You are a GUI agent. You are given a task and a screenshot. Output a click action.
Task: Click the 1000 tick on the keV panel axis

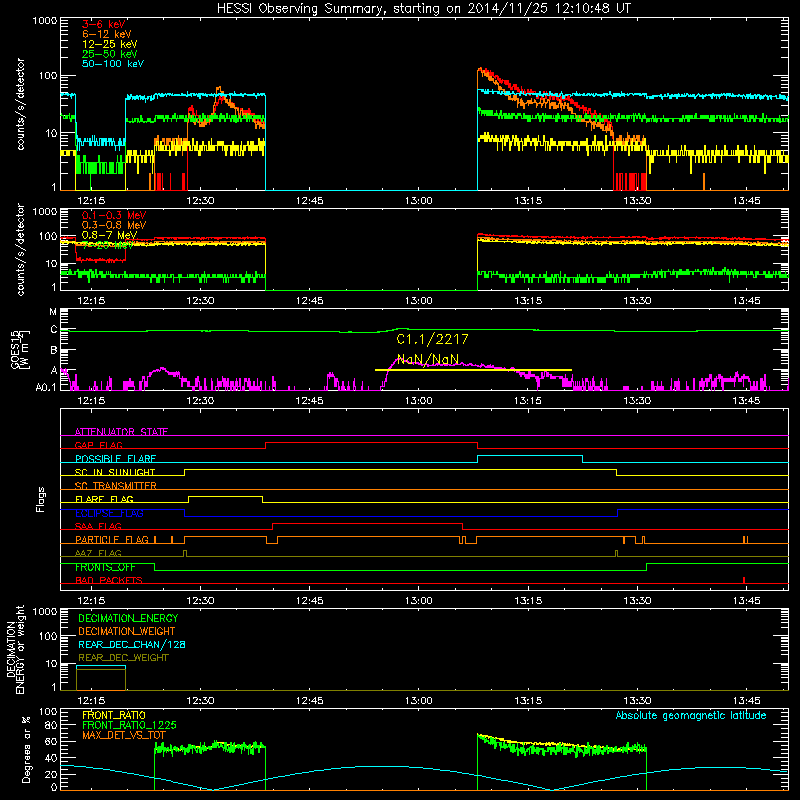(44, 21)
